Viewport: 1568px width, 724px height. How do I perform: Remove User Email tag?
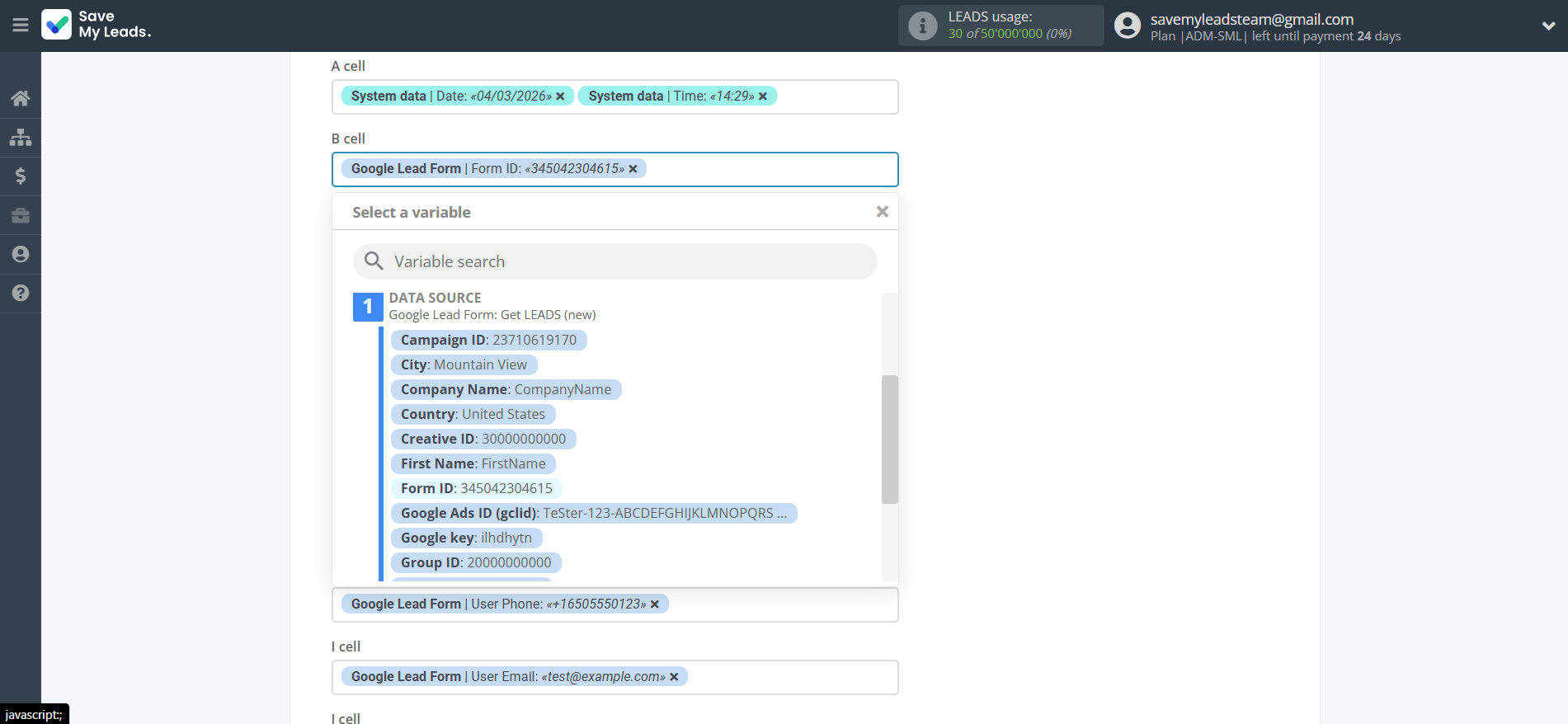tap(674, 677)
